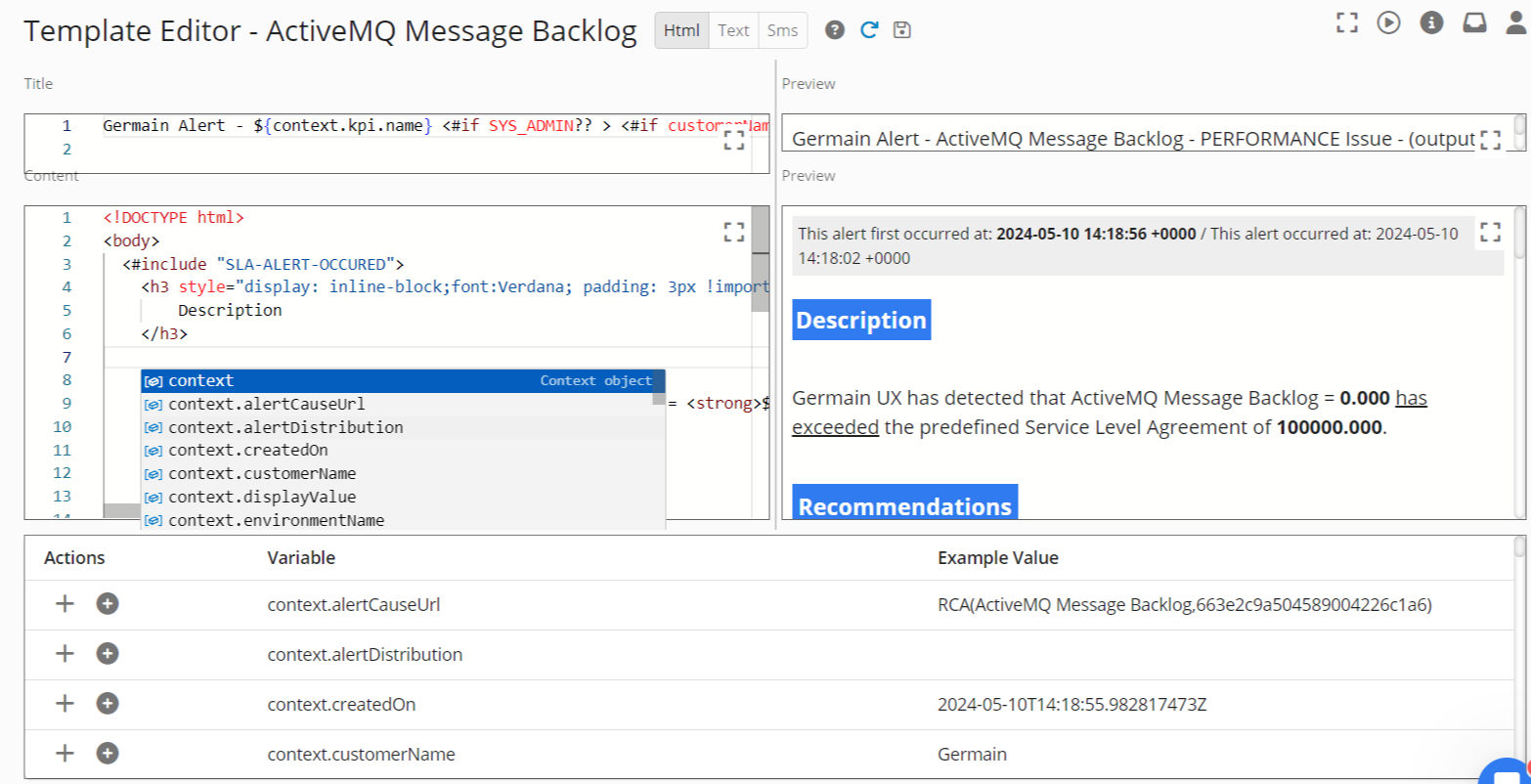Click the blue refresh icon
This screenshot has width=1531, height=784.
(x=868, y=30)
